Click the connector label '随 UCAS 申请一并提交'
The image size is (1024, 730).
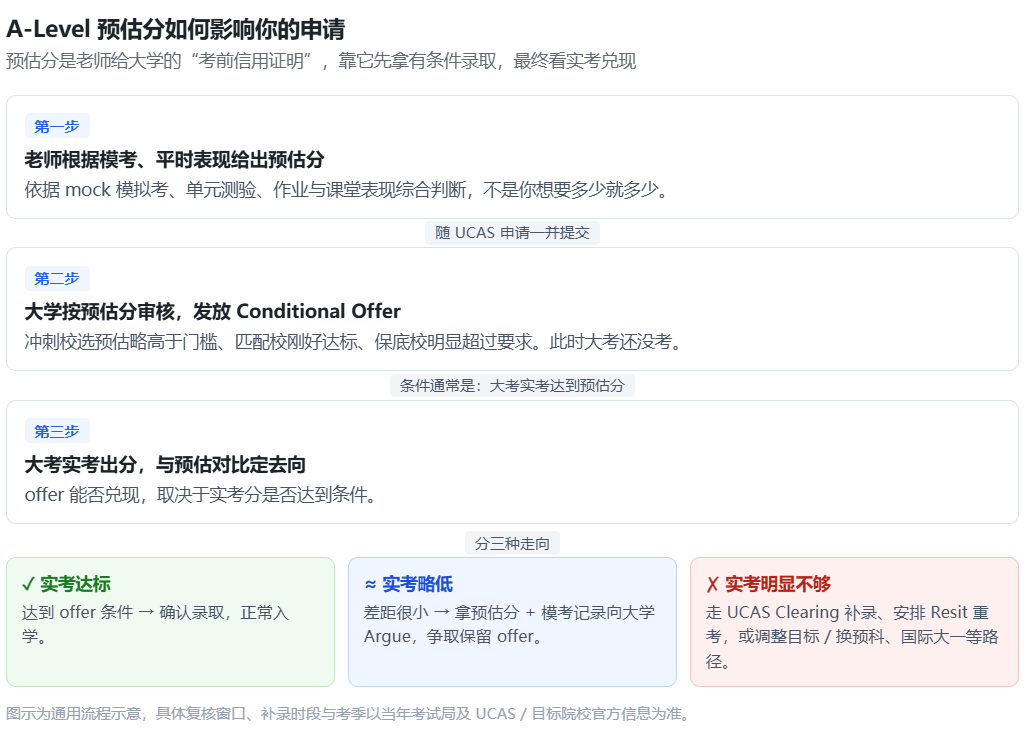[512, 233]
